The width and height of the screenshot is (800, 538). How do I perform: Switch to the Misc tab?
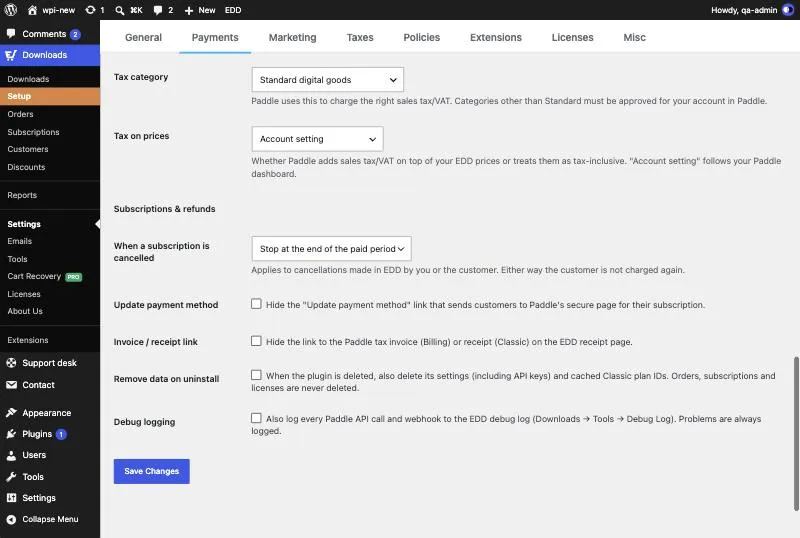(634, 37)
